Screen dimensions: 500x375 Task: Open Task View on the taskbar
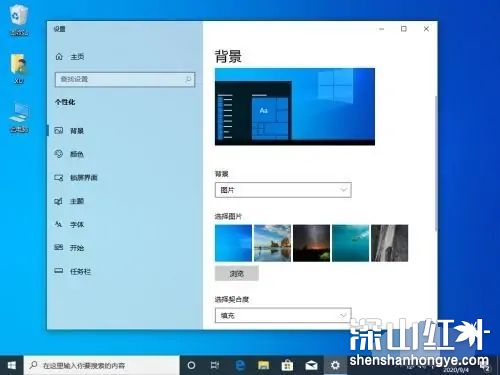[x=215, y=365]
